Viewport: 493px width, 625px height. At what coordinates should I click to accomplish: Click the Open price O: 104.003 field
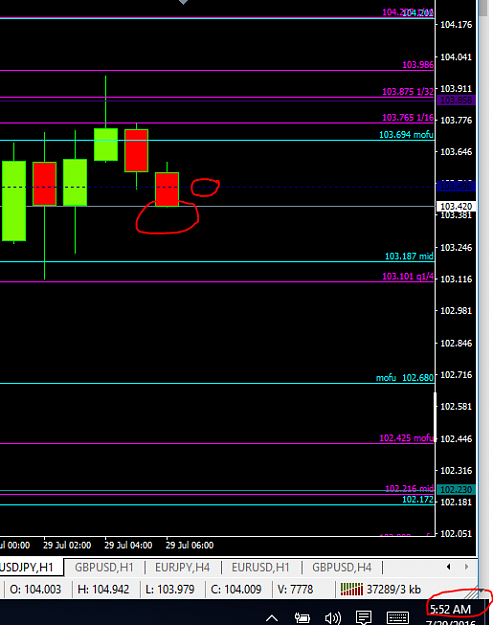click(x=35, y=589)
